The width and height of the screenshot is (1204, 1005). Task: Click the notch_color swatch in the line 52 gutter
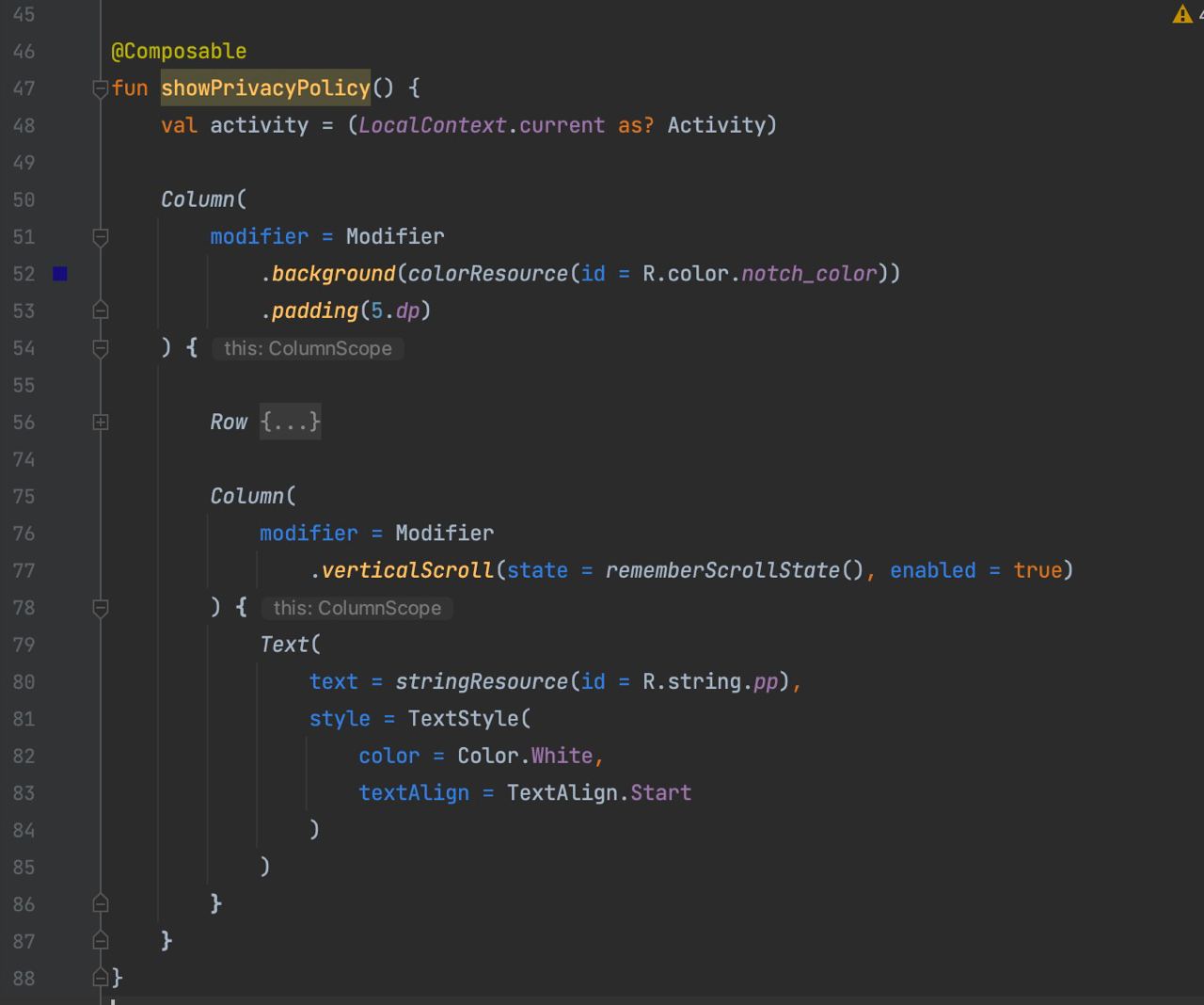[x=60, y=274]
